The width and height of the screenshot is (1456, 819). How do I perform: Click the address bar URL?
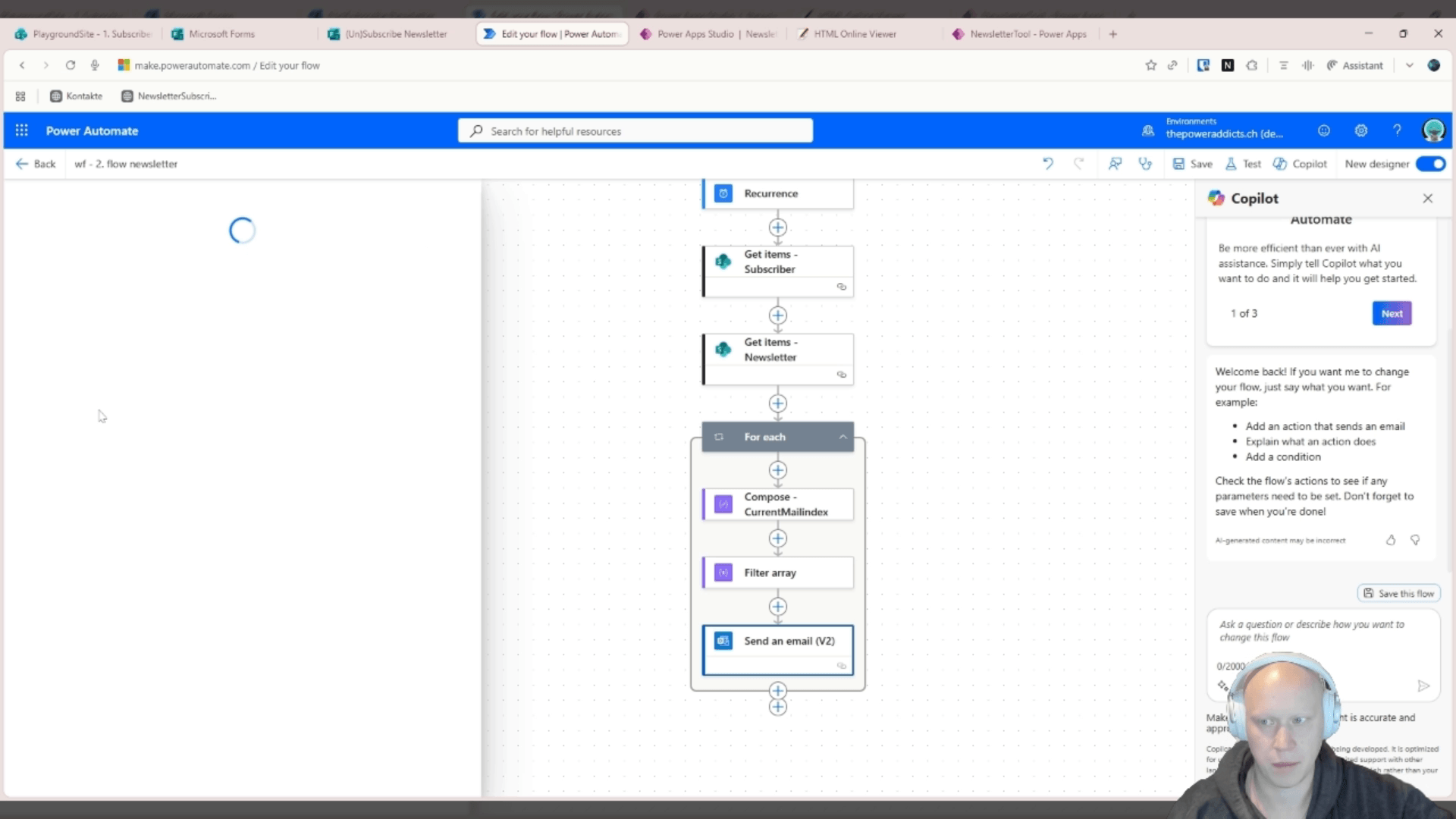click(x=227, y=65)
